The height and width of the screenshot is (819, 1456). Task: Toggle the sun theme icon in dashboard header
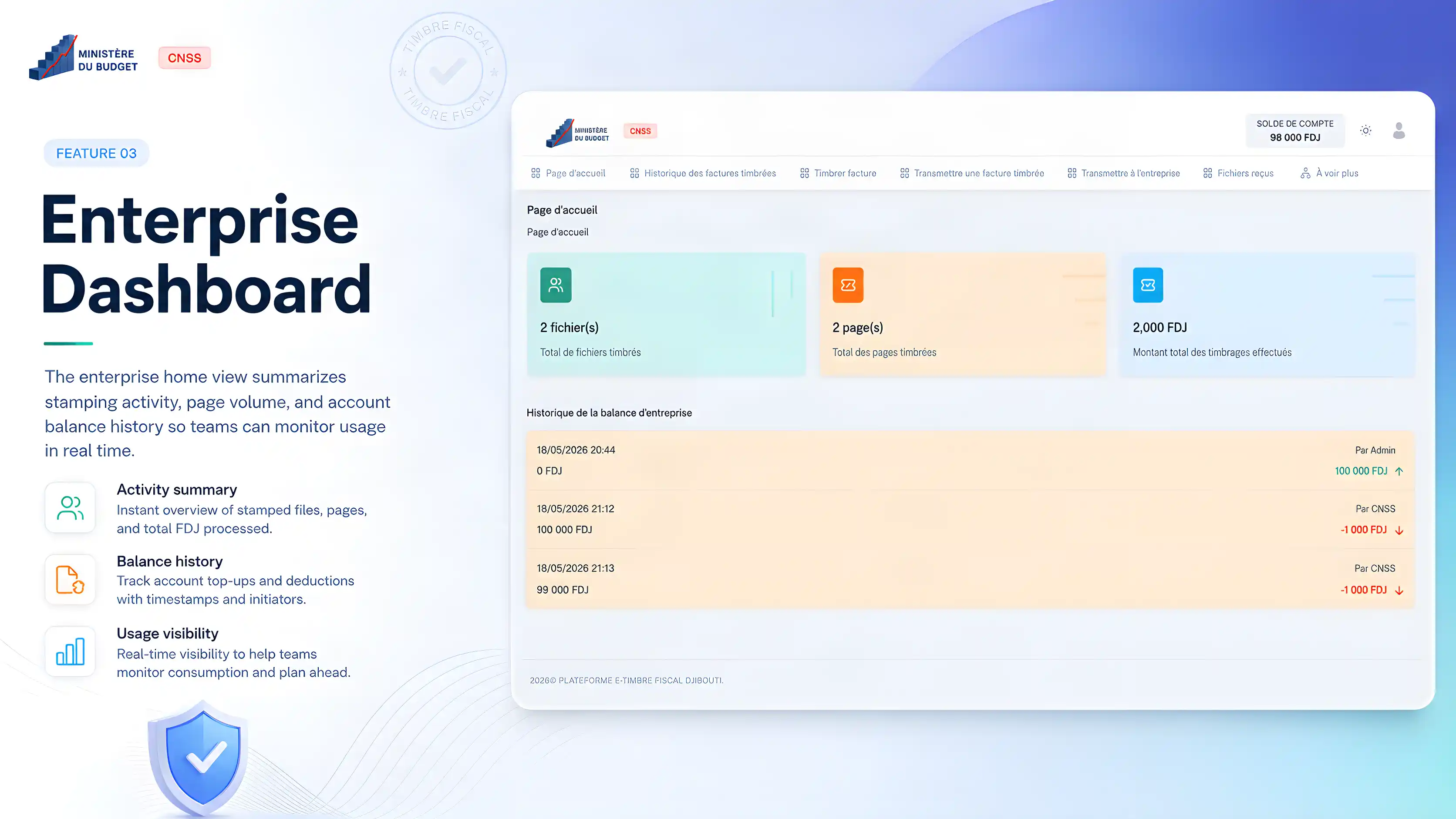(x=1365, y=131)
